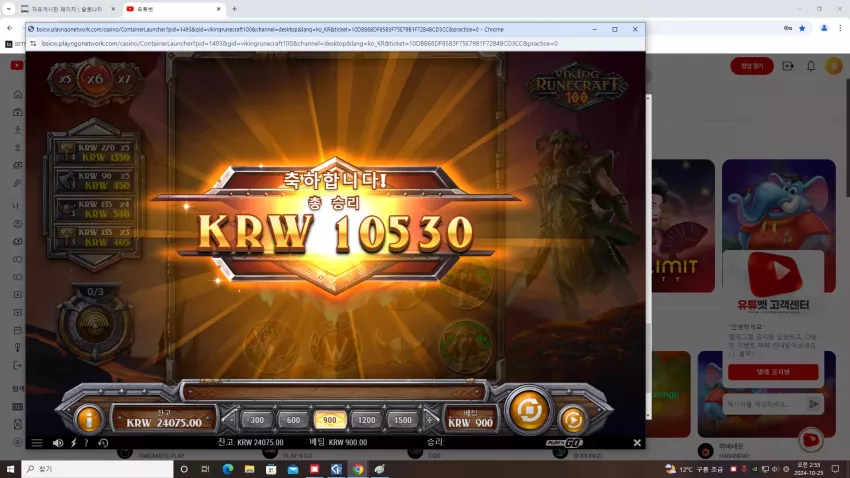This screenshot has width=850, height=478.
Task: Expand the tab search dropdown arrow
Action: coord(8,9)
